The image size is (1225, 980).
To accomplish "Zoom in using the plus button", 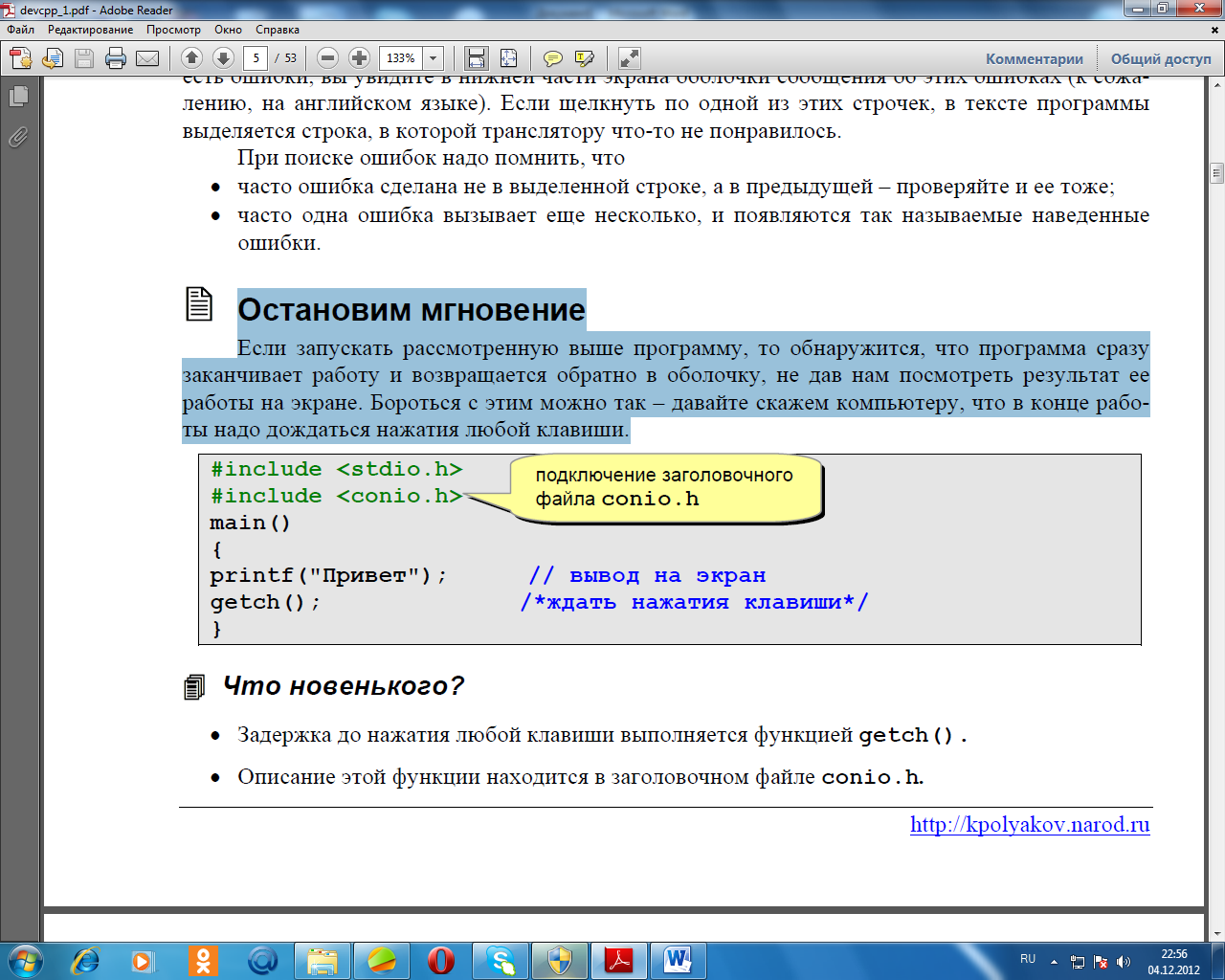I will click(x=359, y=58).
